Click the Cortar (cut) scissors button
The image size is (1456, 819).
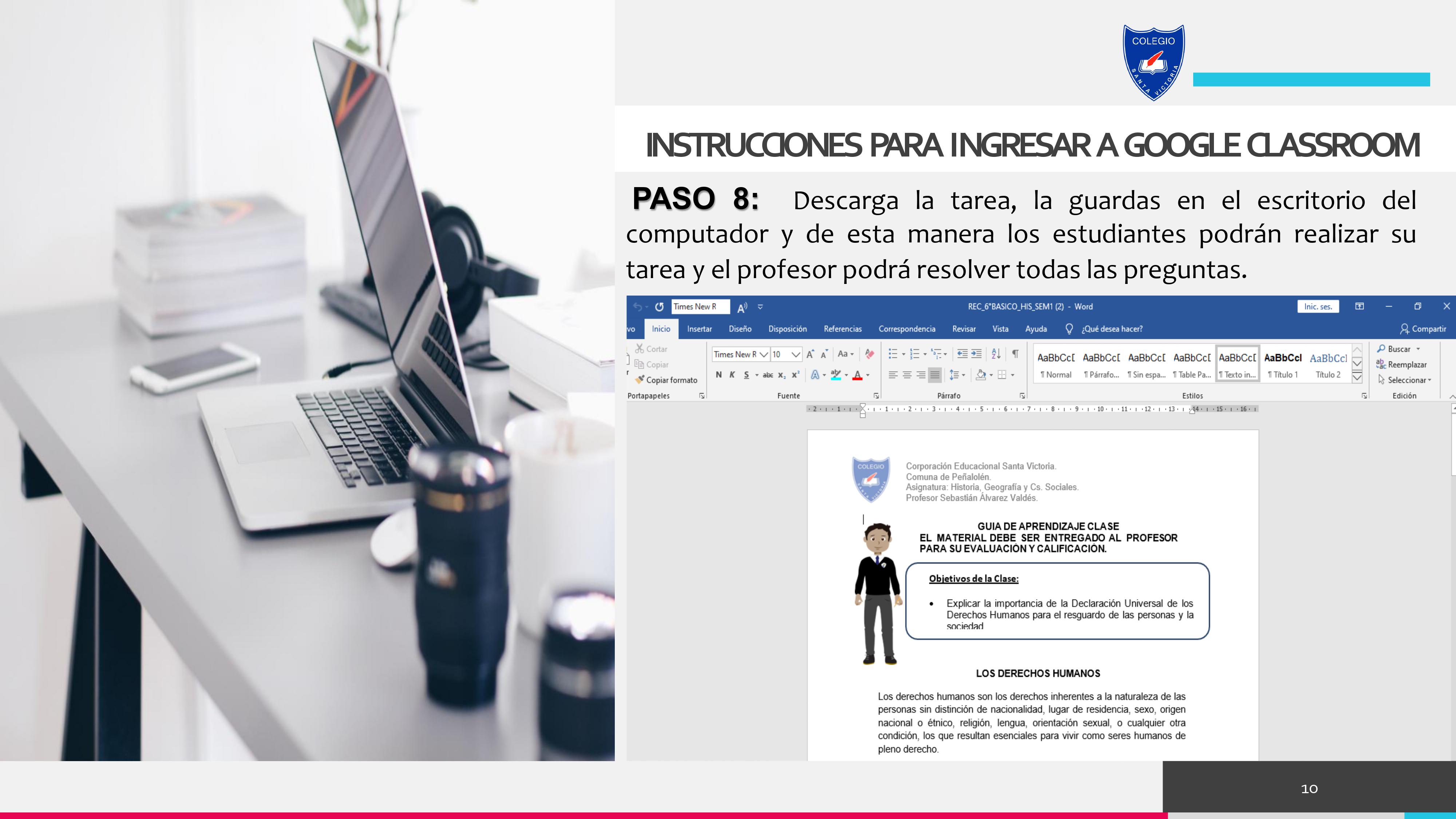point(651,349)
